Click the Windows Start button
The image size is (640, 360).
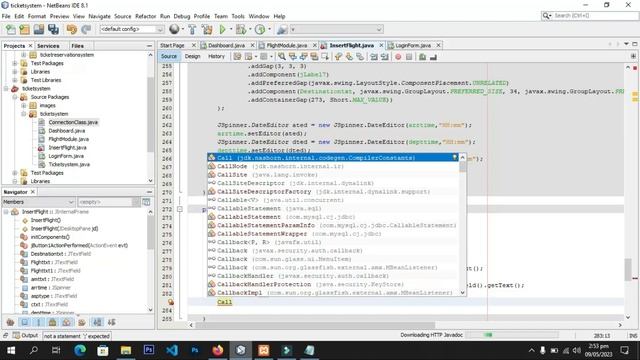pos(11,350)
